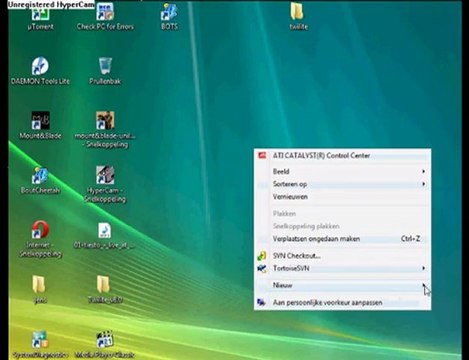Image resolution: width=469 pixels, height=360 pixels.
Task: Open the Beeld submenu
Action: coord(342,171)
